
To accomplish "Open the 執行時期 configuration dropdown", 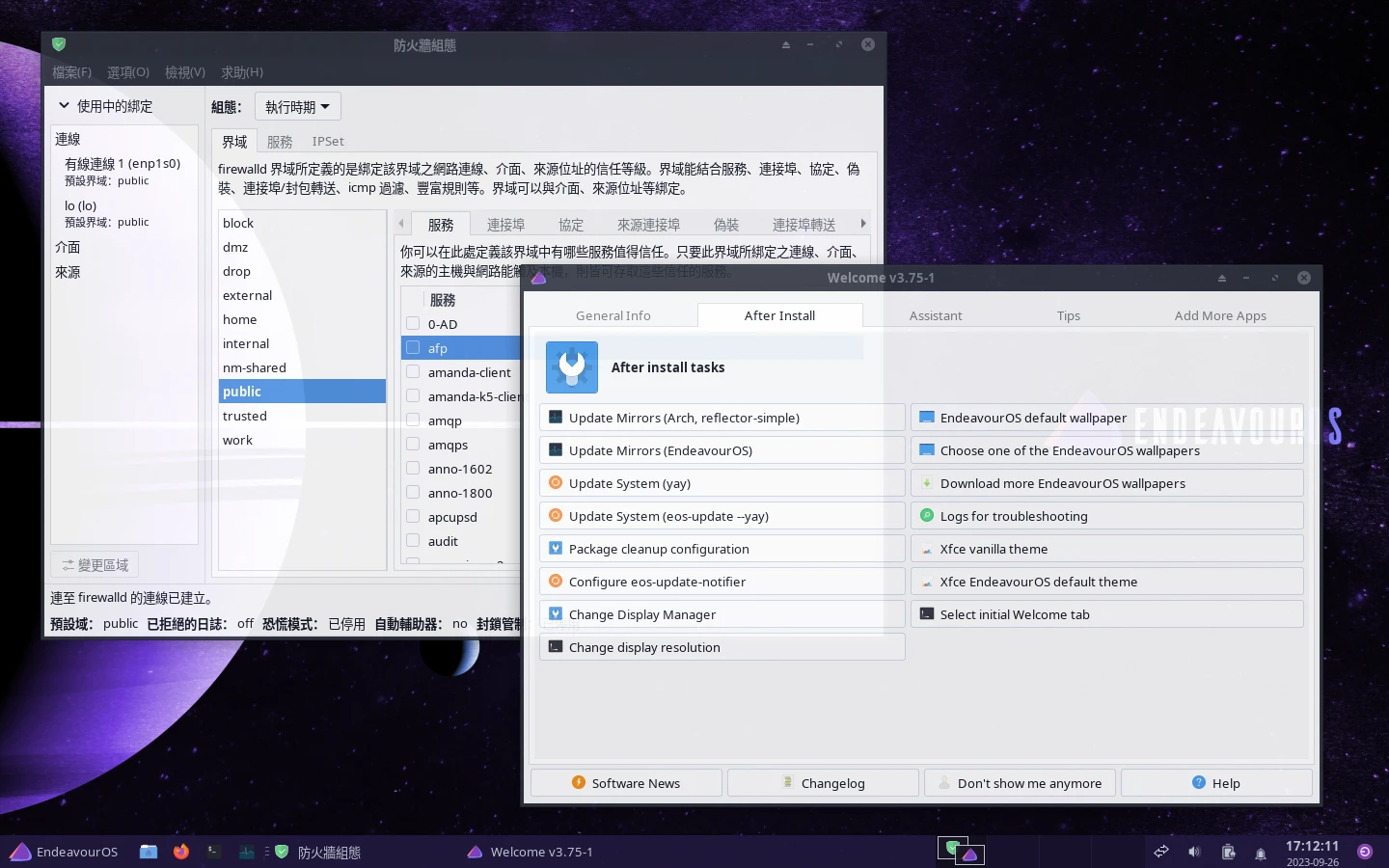I will click(297, 107).
